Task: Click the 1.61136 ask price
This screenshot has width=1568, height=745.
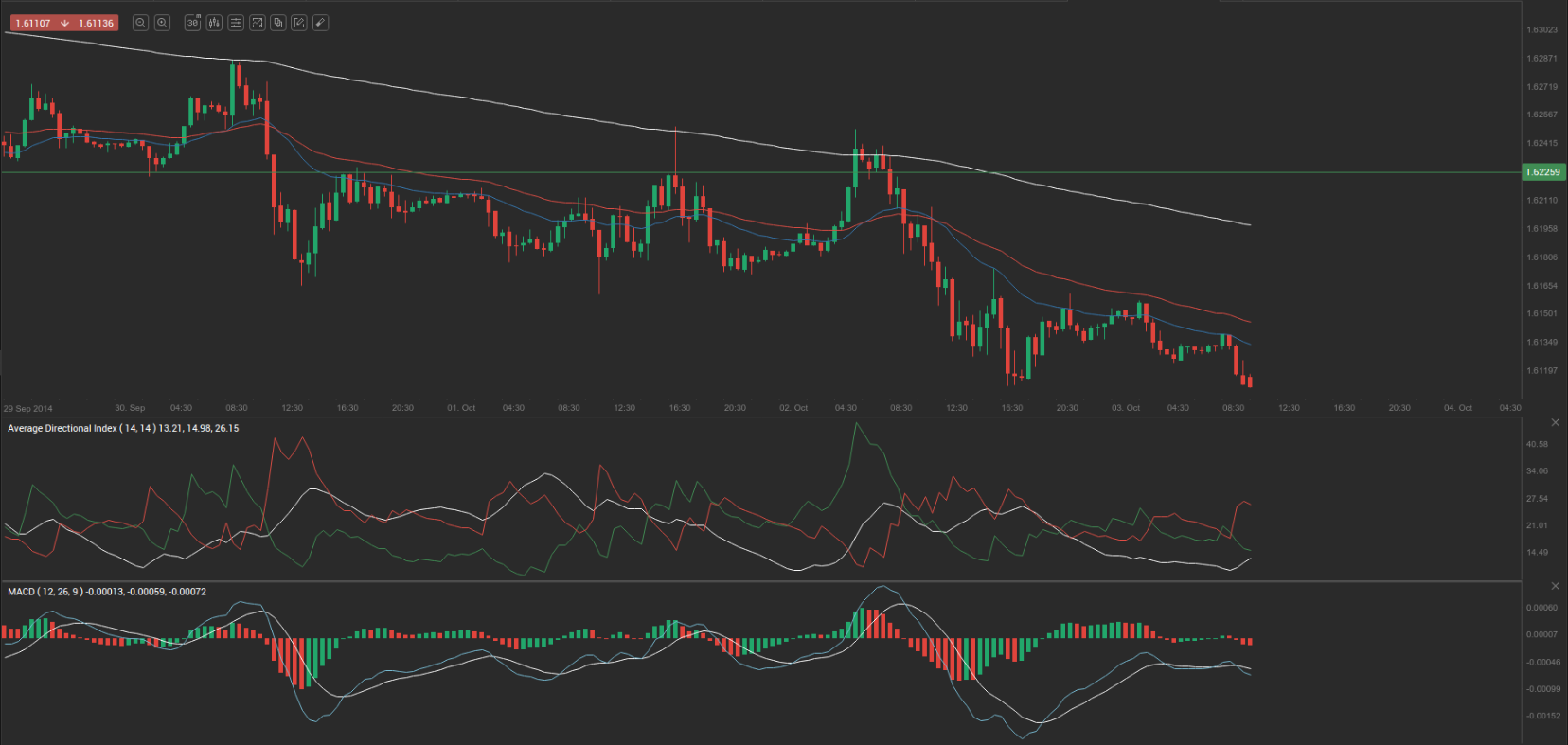Action: [x=96, y=23]
